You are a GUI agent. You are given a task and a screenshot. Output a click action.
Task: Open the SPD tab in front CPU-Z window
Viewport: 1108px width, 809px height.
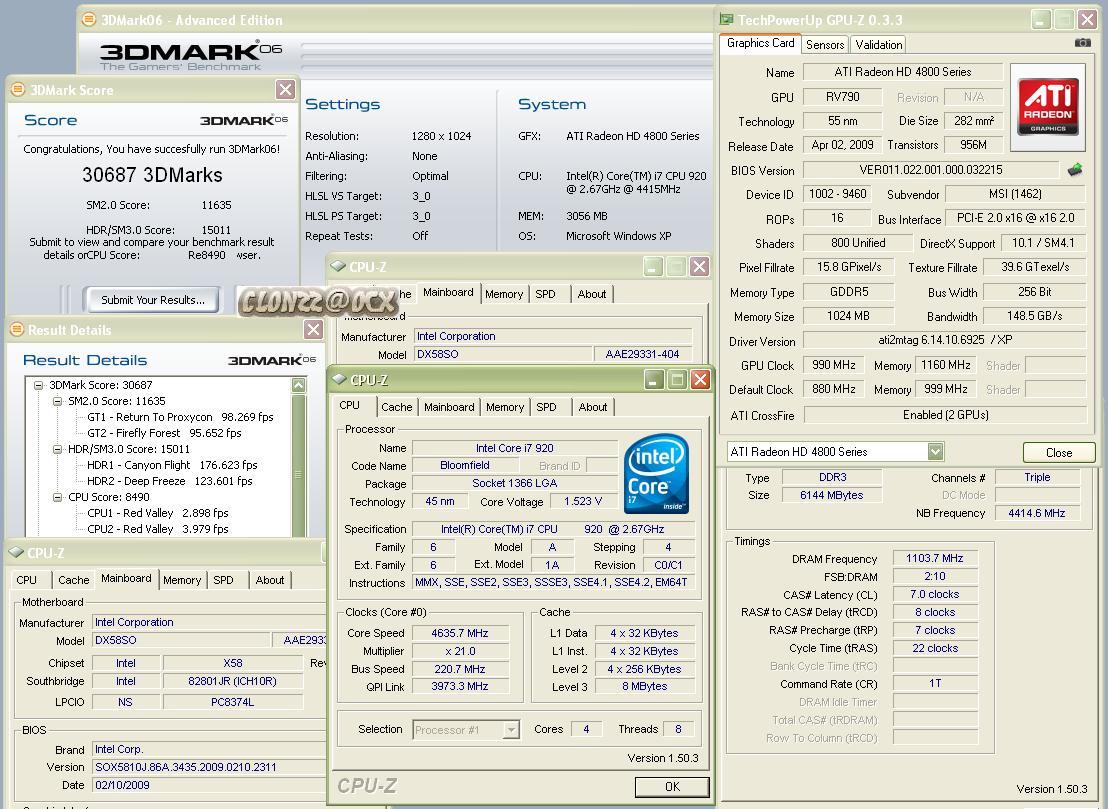[546, 407]
